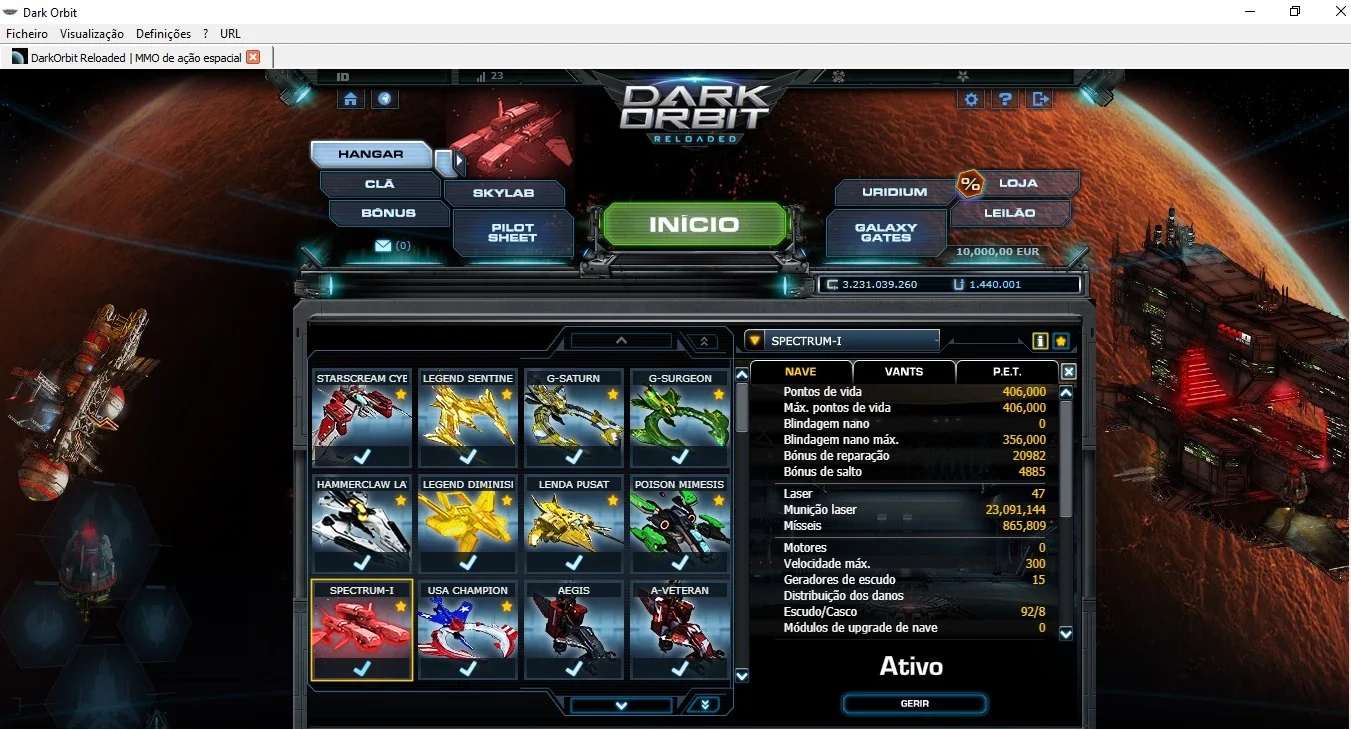Screen dimensions: 1351x730
Task: Toggle favorite star on SPECTRUM-I ship card
Action: point(401,607)
